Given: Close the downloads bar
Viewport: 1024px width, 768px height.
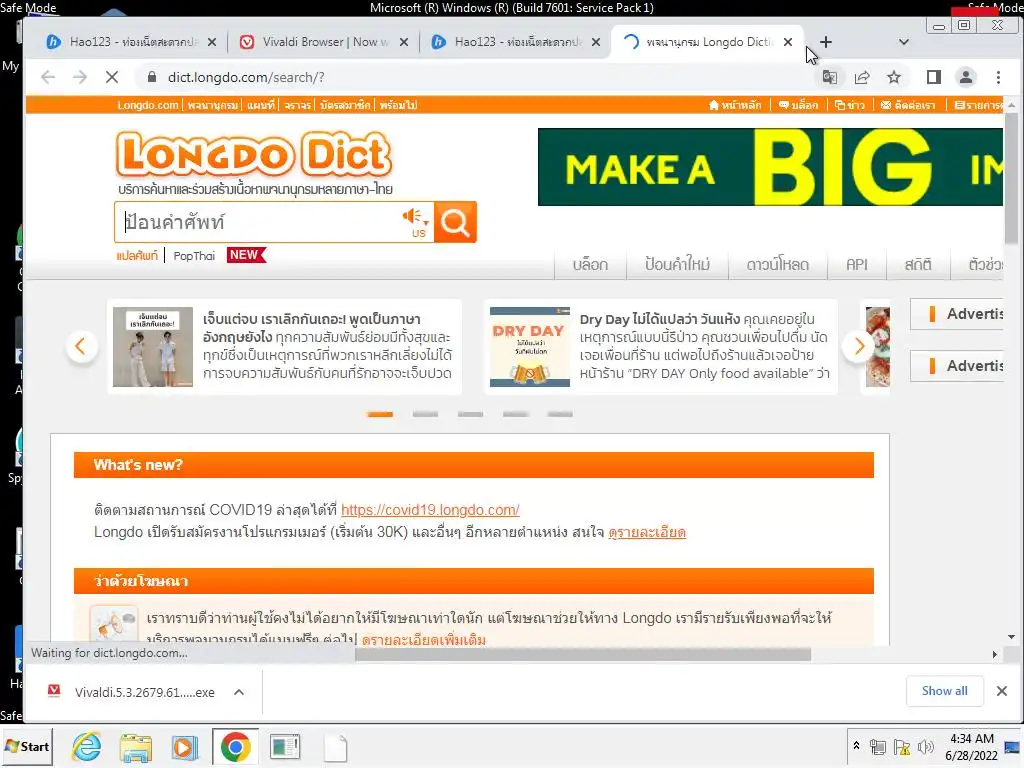Looking at the screenshot, I should coord(1002,691).
